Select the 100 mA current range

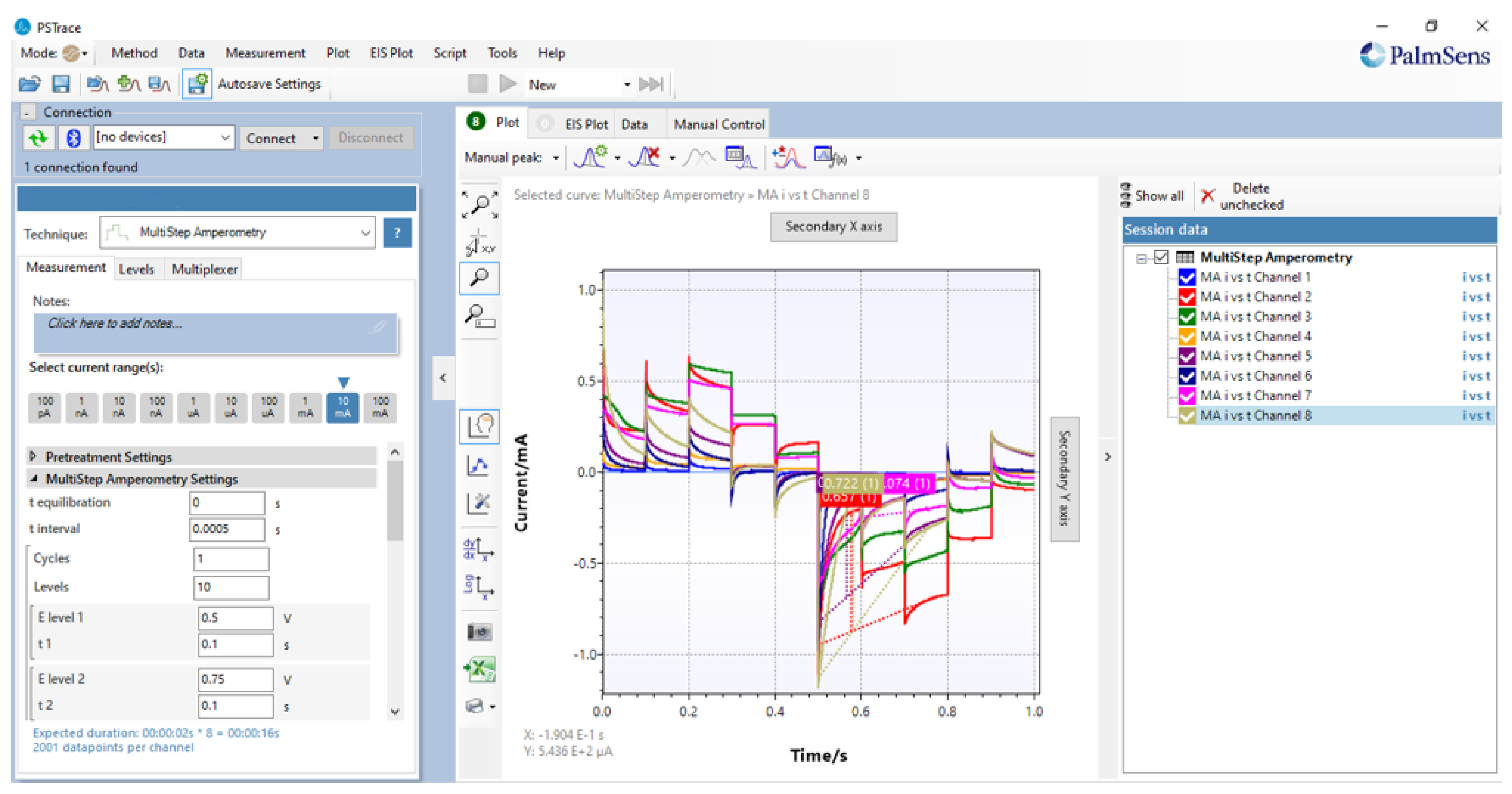pos(381,407)
